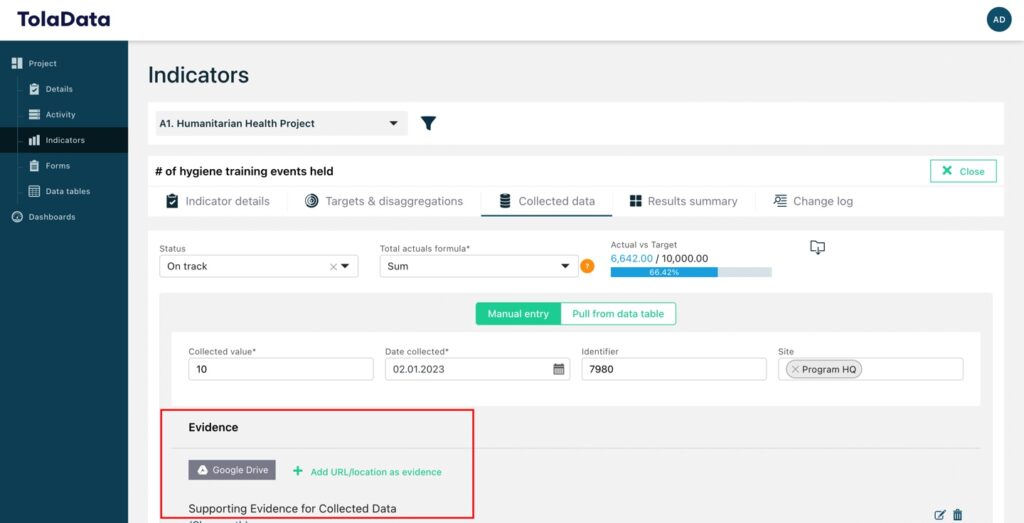Click the Data tables grid icon
This screenshot has height=523, width=1024.
pyautogui.click(x=35, y=191)
